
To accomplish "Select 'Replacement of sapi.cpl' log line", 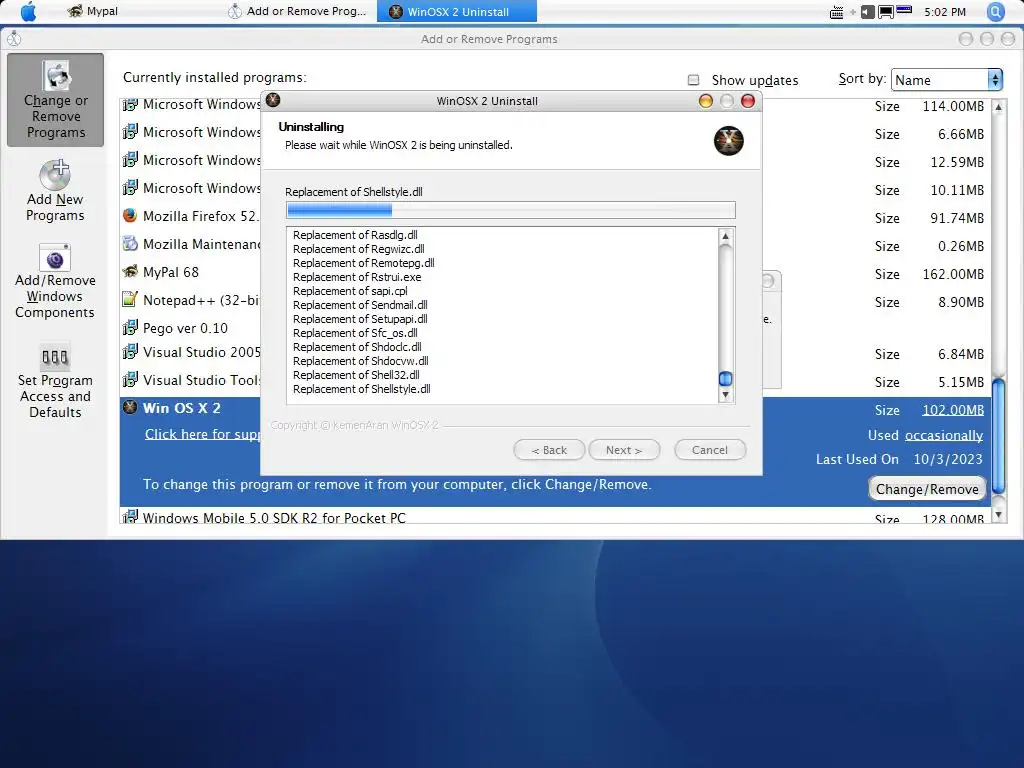I will click(x=350, y=291).
